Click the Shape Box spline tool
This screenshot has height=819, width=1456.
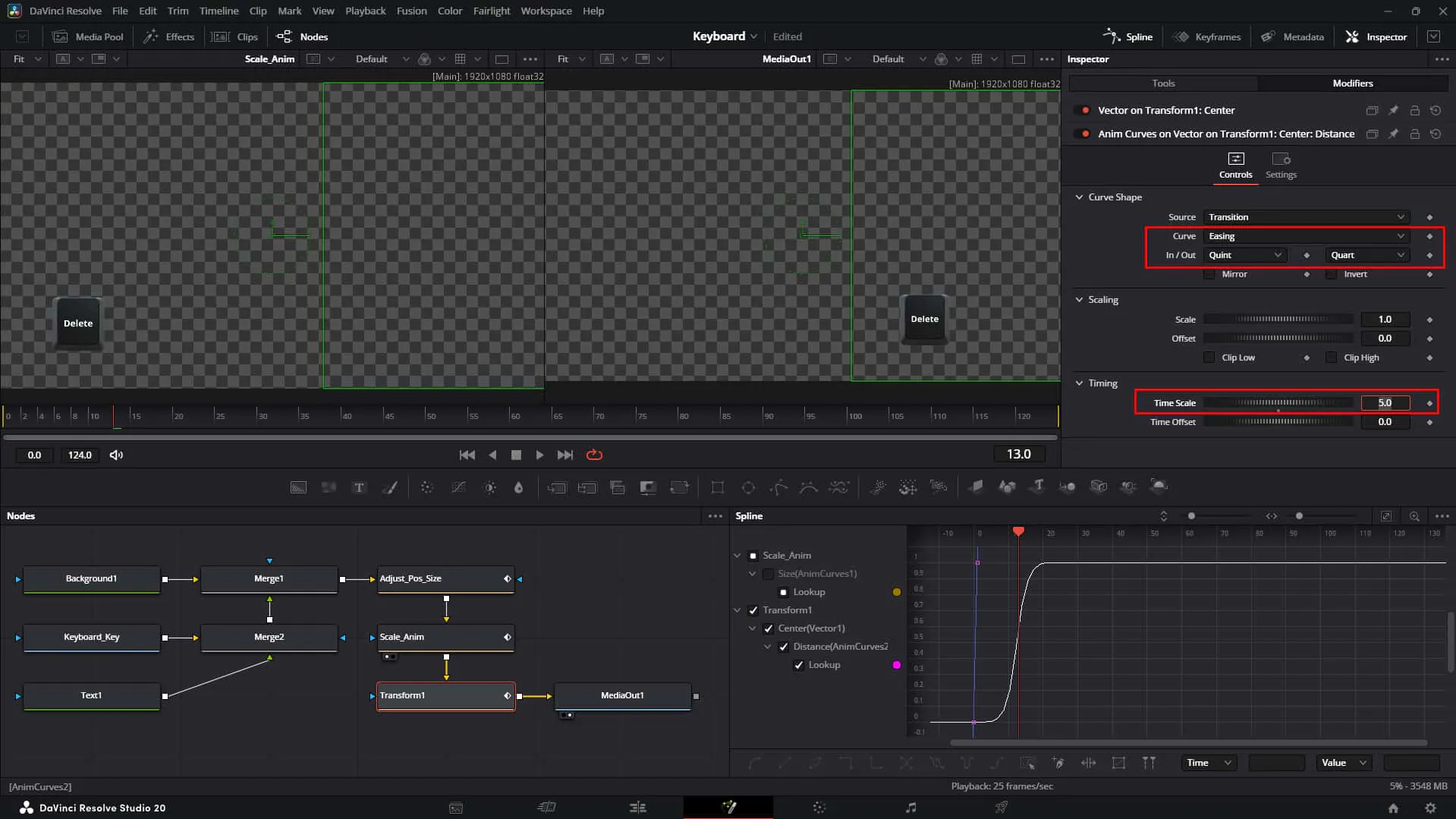[x=1118, y=763]
